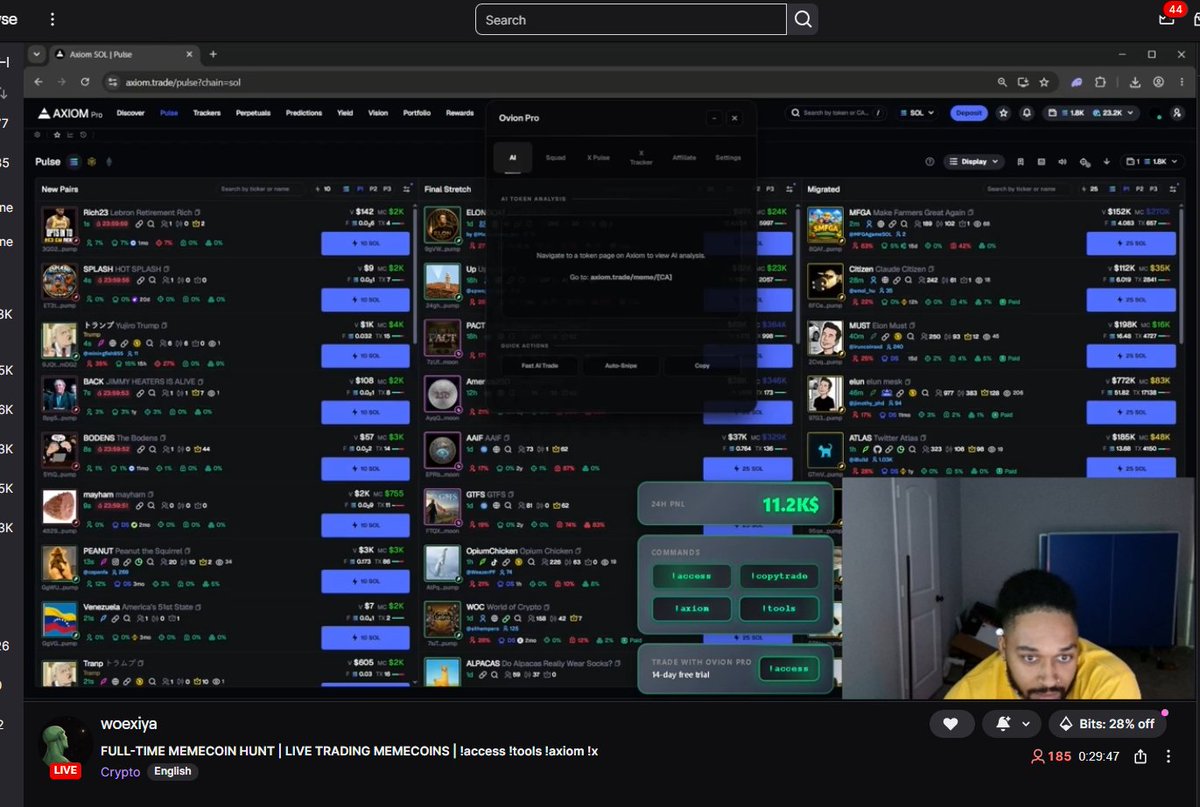The height and width of the screenshot is (807, 1200).
Task: Select P3 preset in Migrated column
Action: click(x=1154, y=188)
